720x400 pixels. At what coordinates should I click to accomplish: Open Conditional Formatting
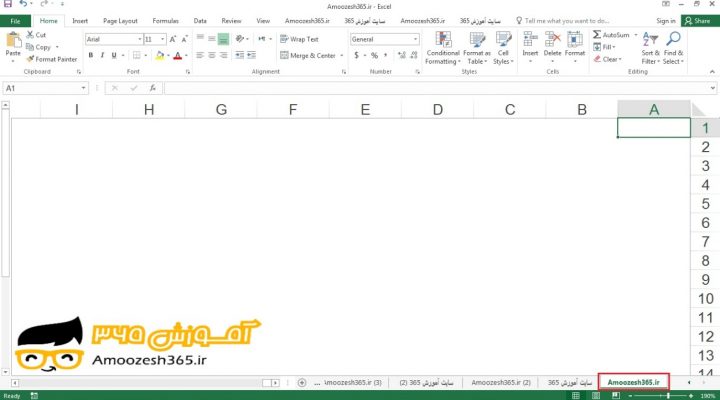point(443,48)
